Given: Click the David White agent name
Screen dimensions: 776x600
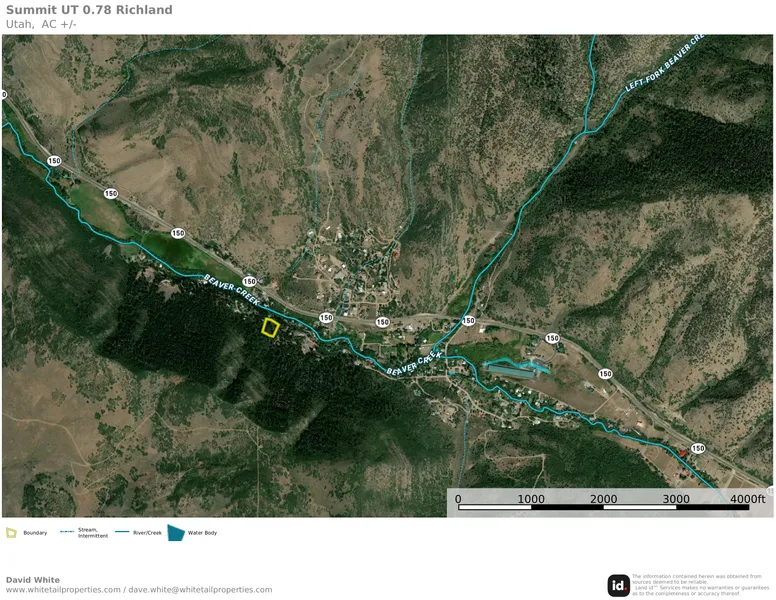Looking at the screenshot, I should click(32, 580).
